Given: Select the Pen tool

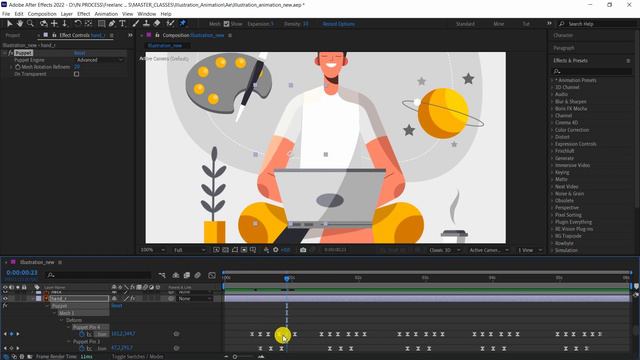Looking at the screenshot, I should [x=112, y=24].
